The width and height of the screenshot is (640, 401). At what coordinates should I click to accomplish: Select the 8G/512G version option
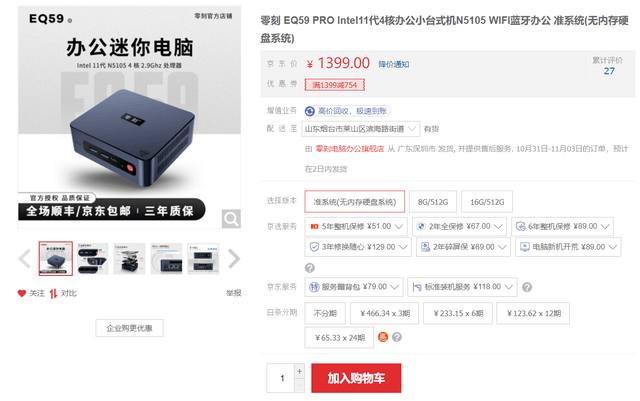pyautogui.click(x=433, y=202)
